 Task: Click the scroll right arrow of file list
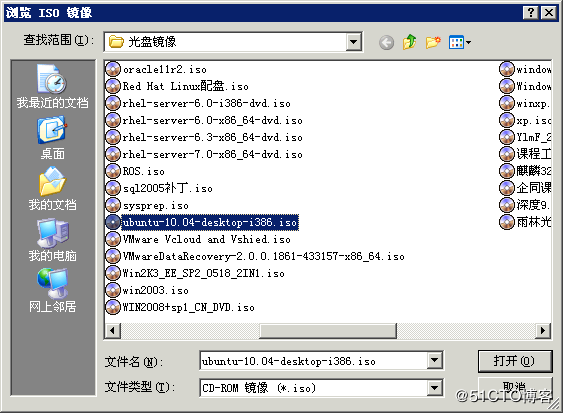[543, 330]
